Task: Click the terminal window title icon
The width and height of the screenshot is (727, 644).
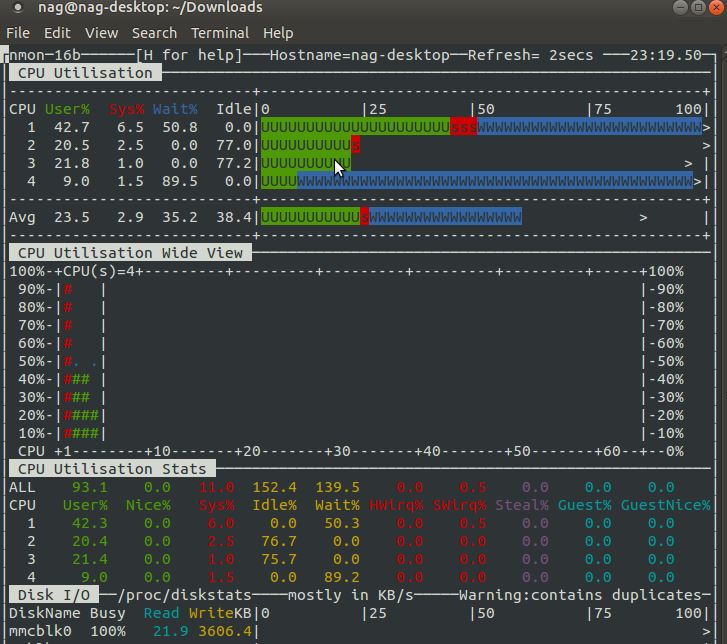Action: coord(18,7)
